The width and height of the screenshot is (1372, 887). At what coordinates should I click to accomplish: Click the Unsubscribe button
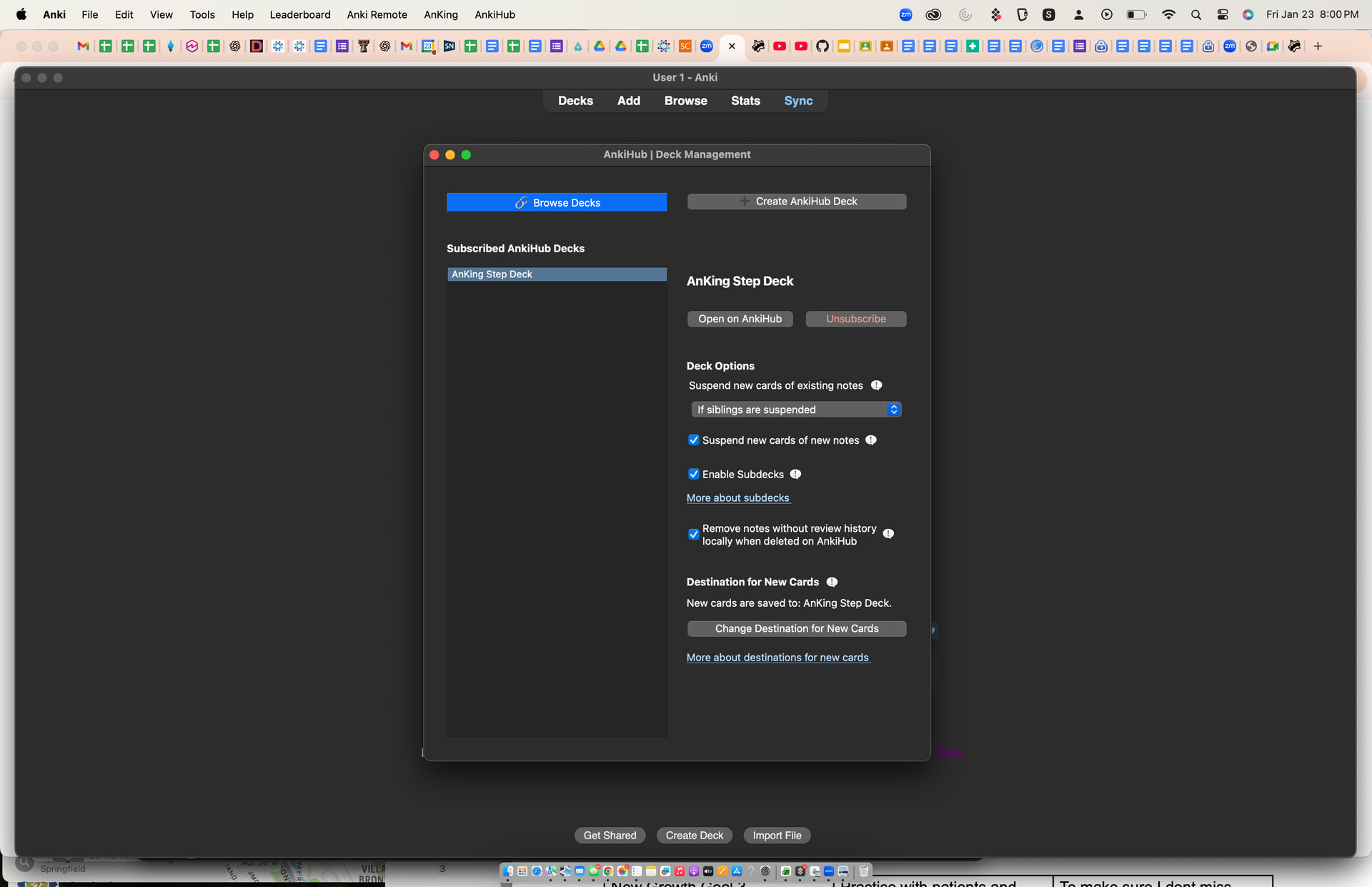[855, 319]
